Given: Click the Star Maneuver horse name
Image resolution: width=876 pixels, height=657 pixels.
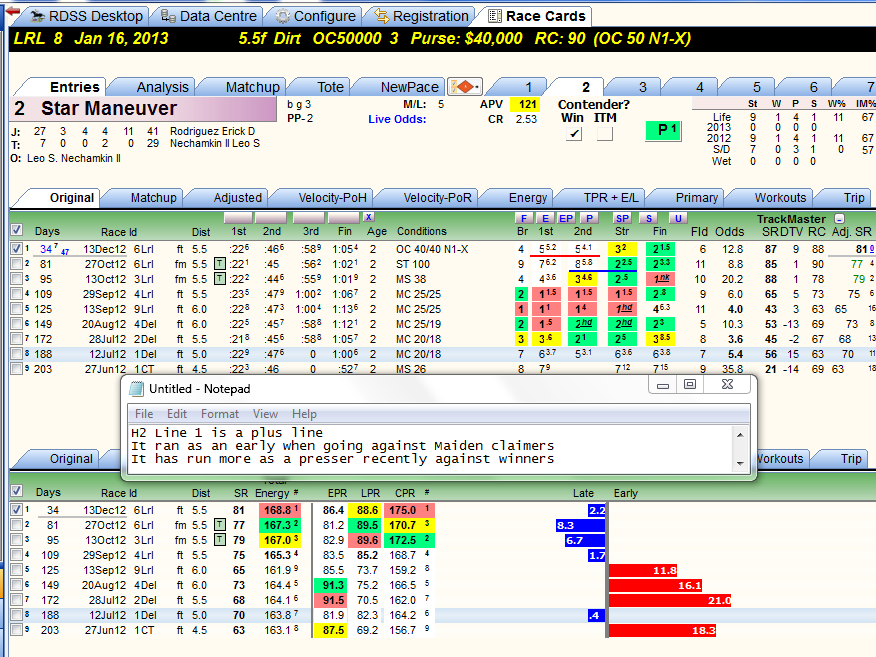Looking at the screenshot, I should (109, 108).
